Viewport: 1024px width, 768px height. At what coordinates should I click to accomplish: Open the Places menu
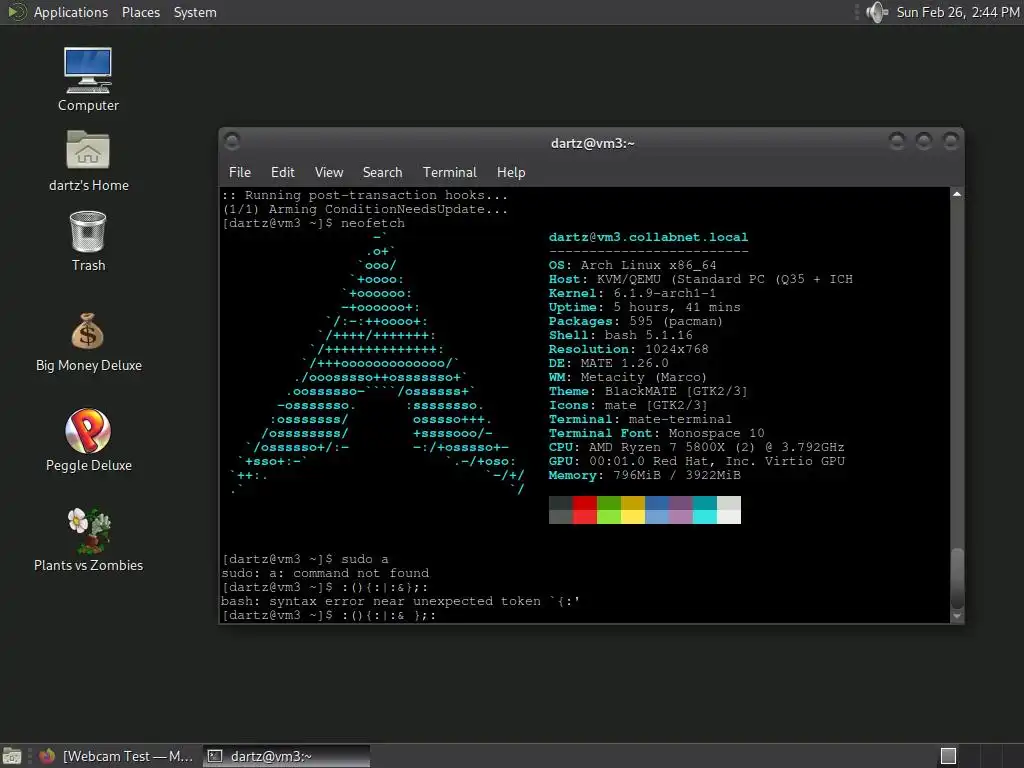pyautogui.click(x=140, y=12)
